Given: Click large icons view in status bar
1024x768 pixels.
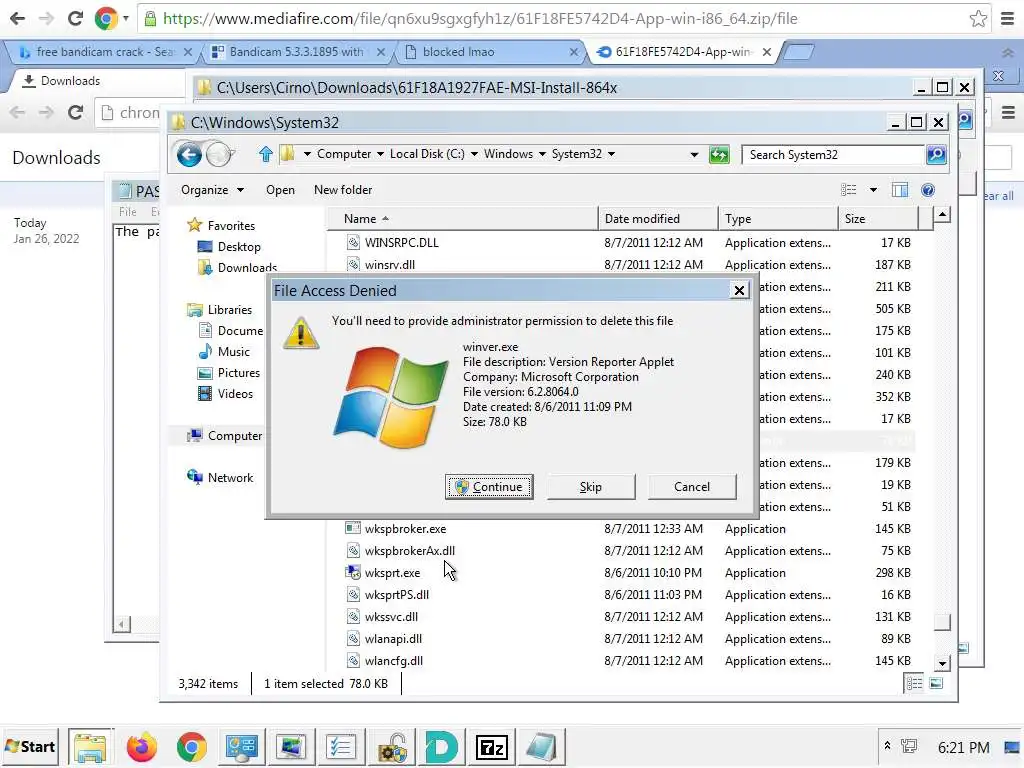Looking at the screenshot, I should click(936, 683).
